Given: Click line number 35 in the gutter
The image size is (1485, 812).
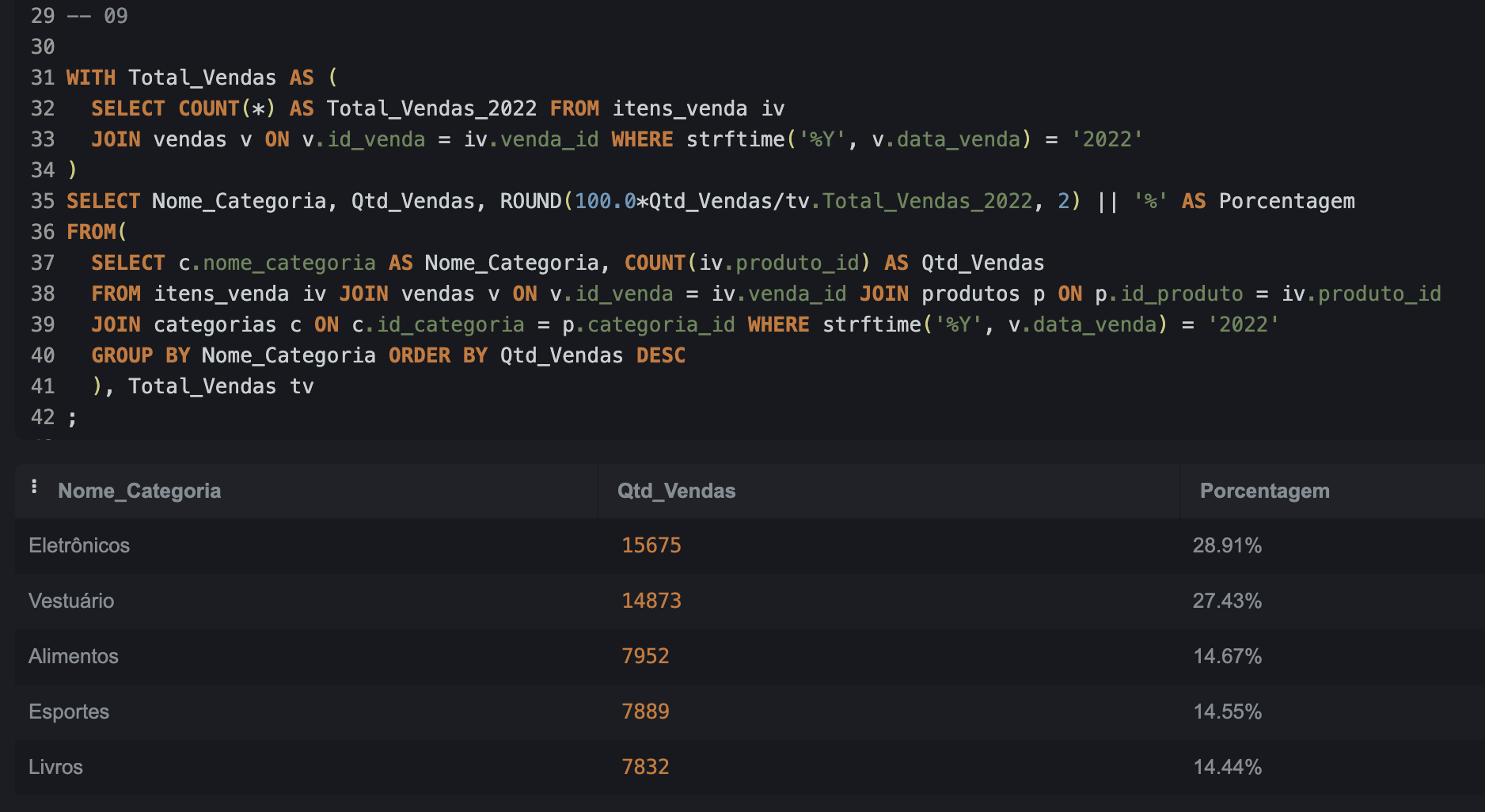Looking at the screenshot, I should pos(43,201).
